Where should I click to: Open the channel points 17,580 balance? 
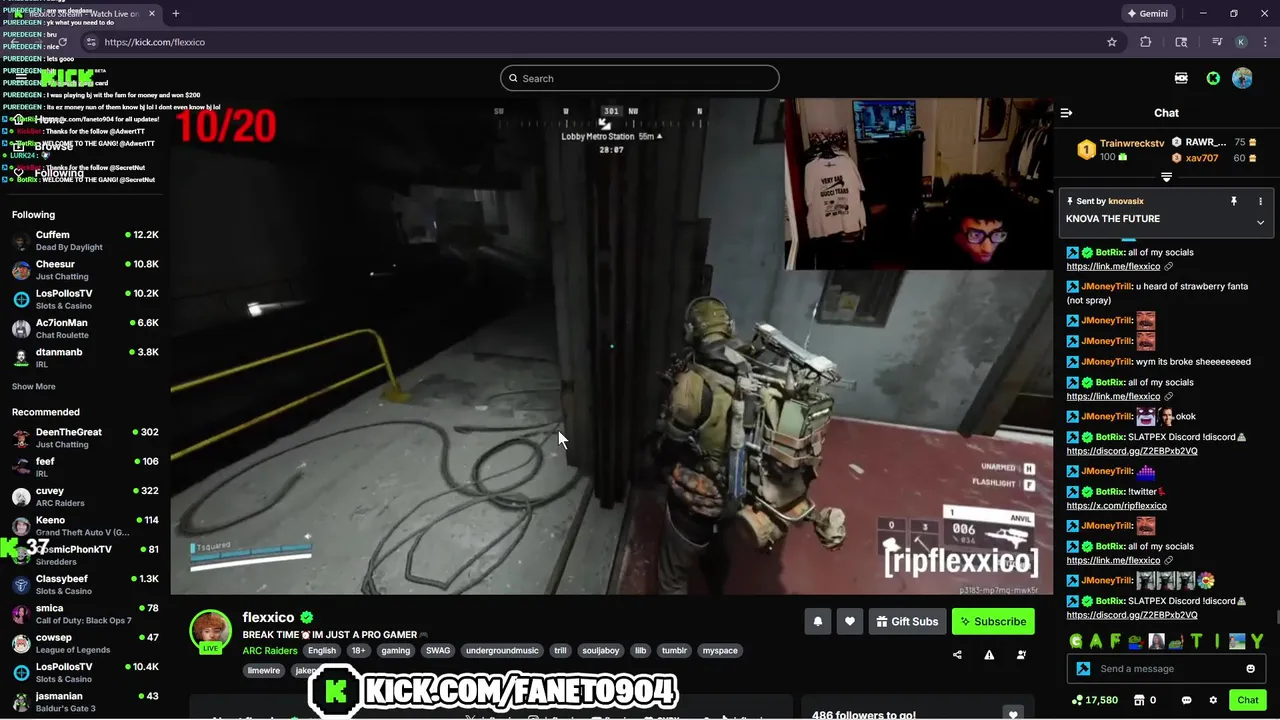1094,700
